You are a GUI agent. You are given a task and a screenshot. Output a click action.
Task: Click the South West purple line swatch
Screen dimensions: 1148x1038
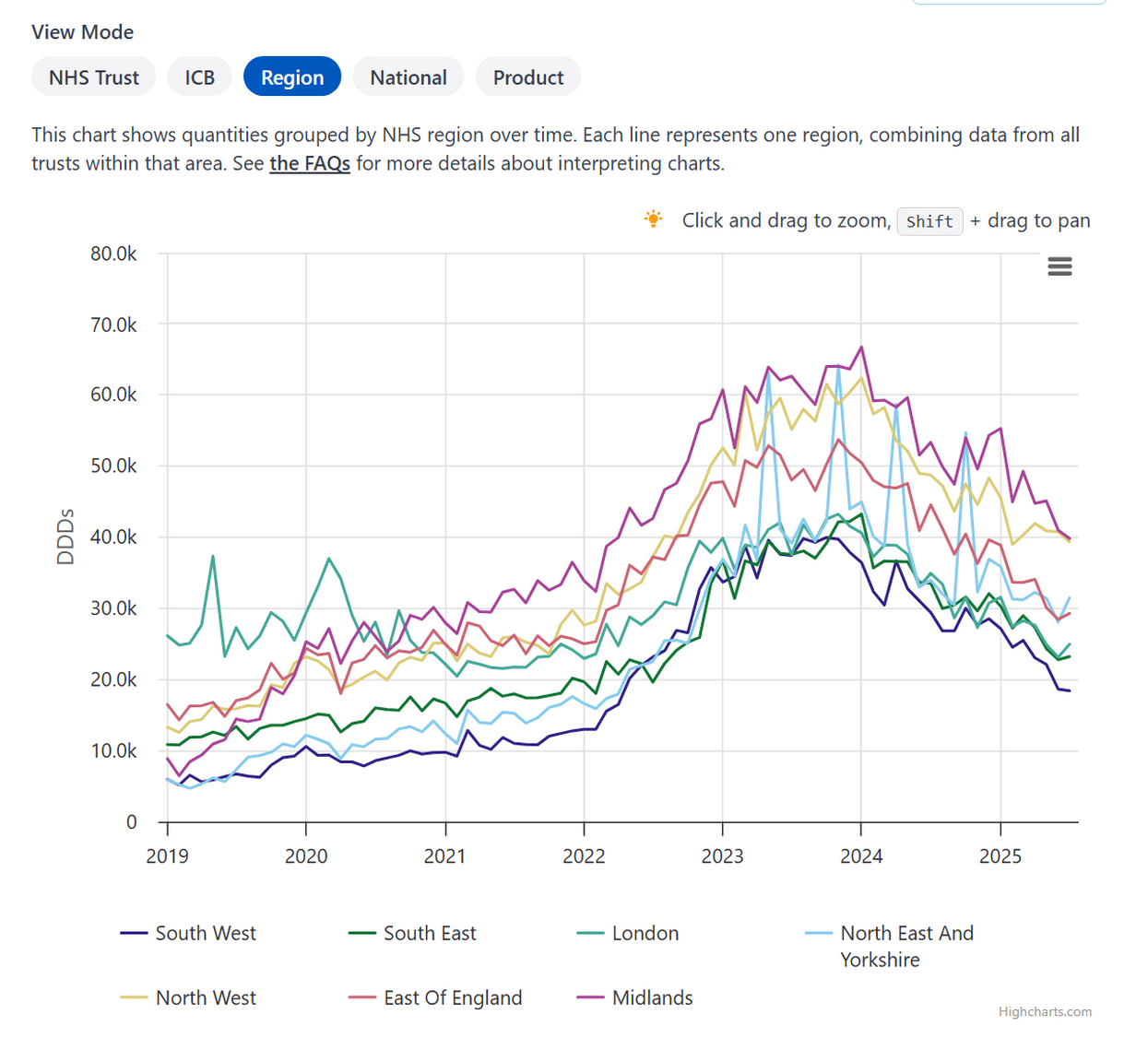click(134, 934)
